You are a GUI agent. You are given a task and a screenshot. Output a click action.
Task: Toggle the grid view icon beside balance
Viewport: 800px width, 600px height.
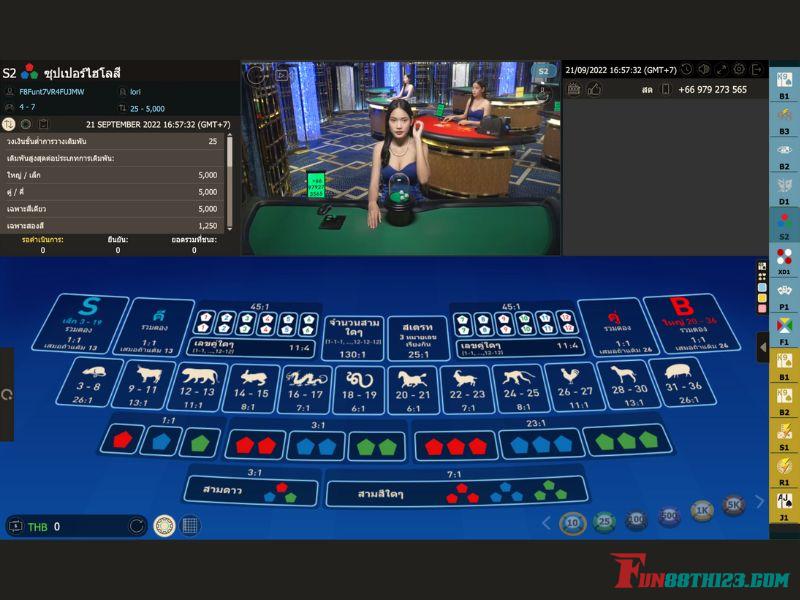pyautogui.click(x=190, y=526)
